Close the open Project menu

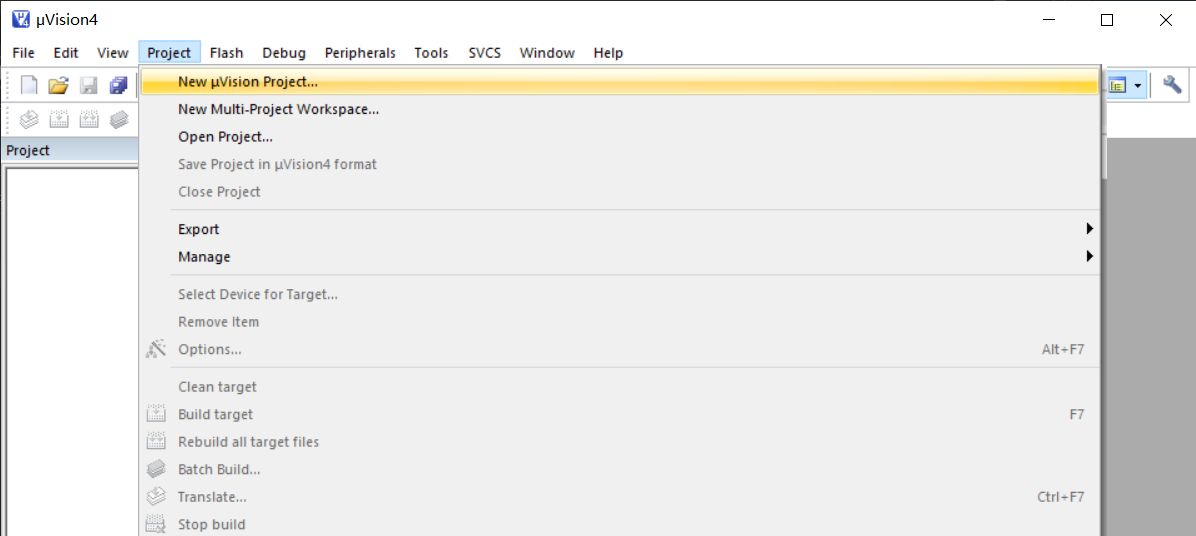(169, 53)
